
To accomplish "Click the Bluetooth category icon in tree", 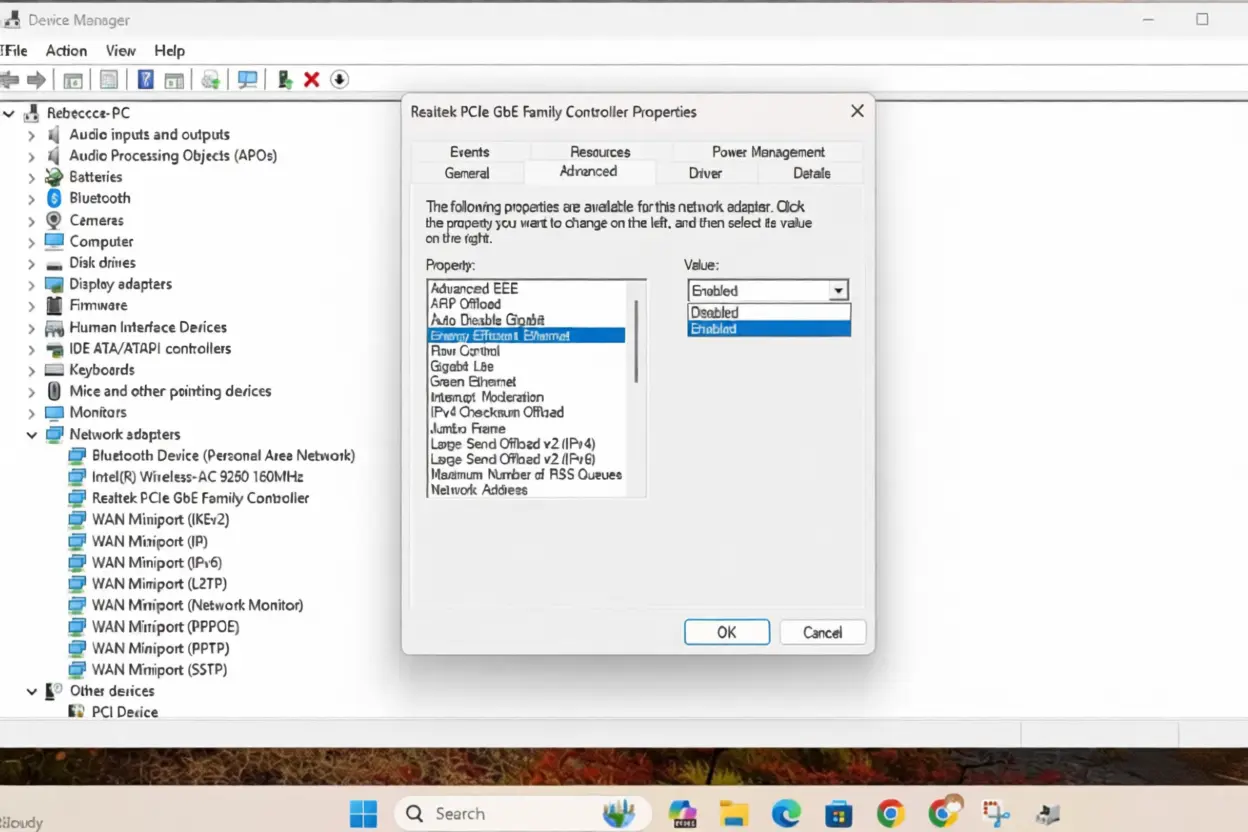I will click(x=54, y=198).
